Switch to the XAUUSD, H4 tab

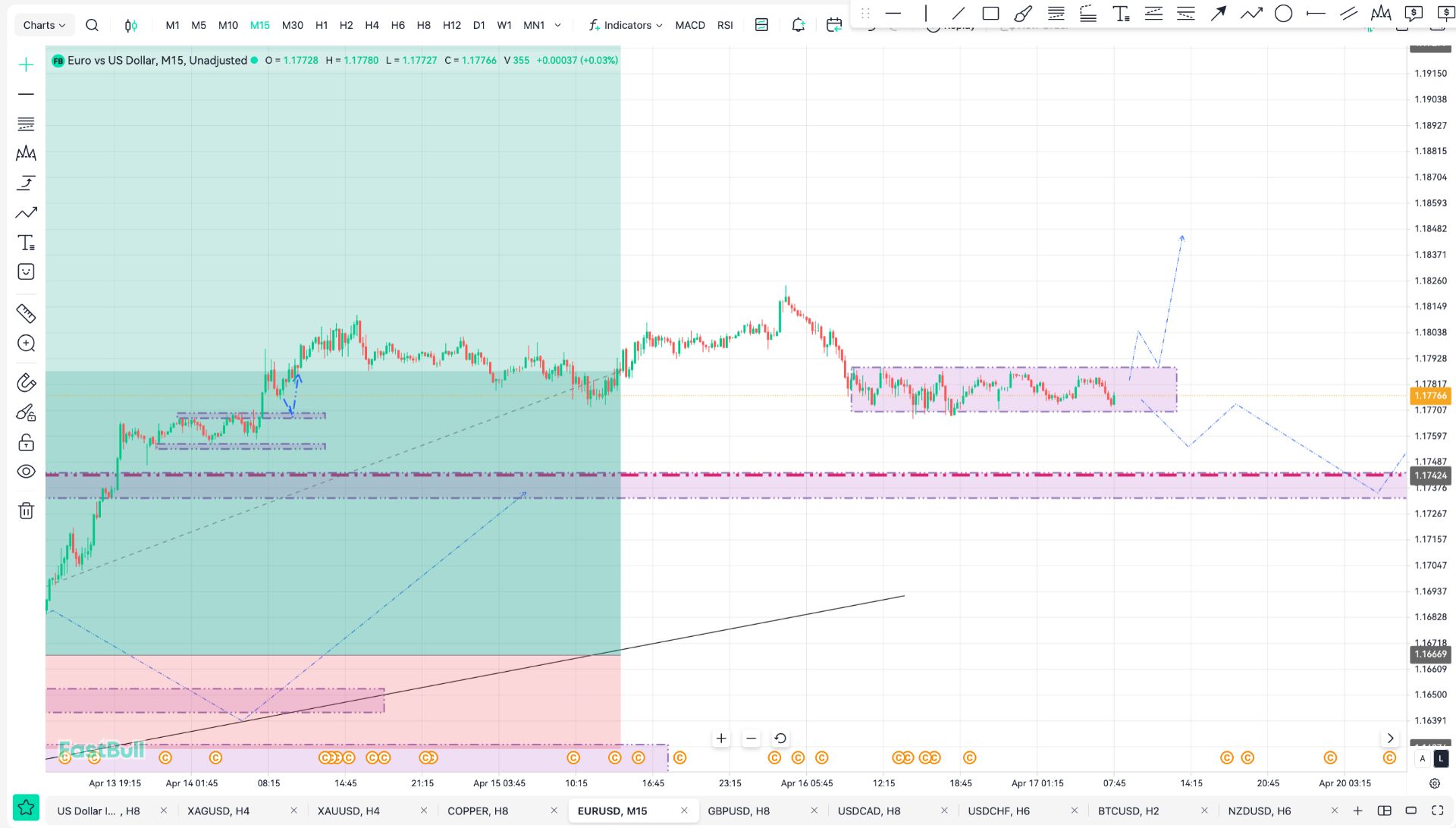[x=348, y=811]
